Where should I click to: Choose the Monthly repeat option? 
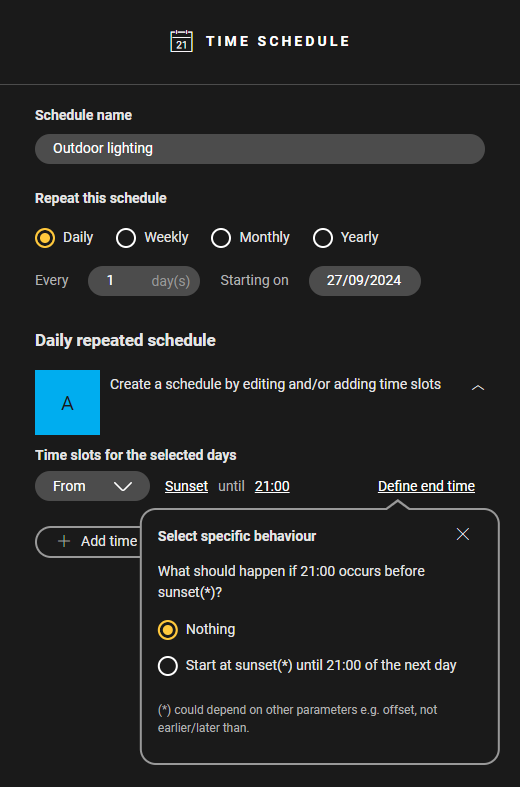221,238
